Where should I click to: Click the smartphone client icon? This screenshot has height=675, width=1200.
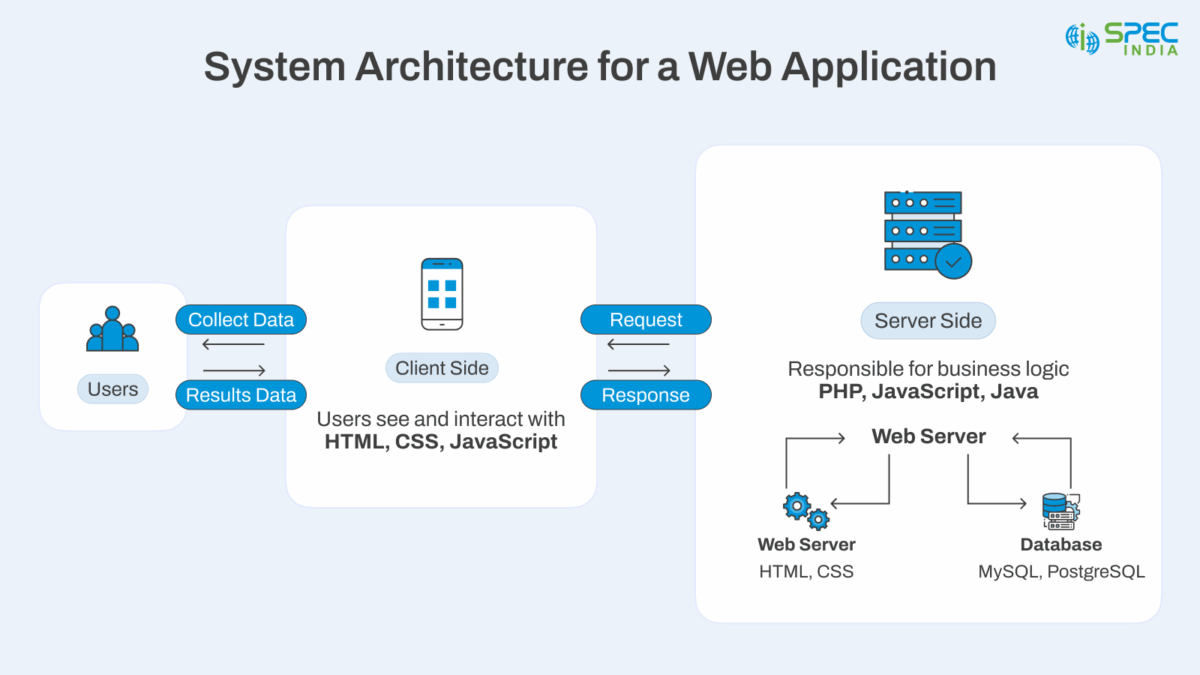point(441,294)
